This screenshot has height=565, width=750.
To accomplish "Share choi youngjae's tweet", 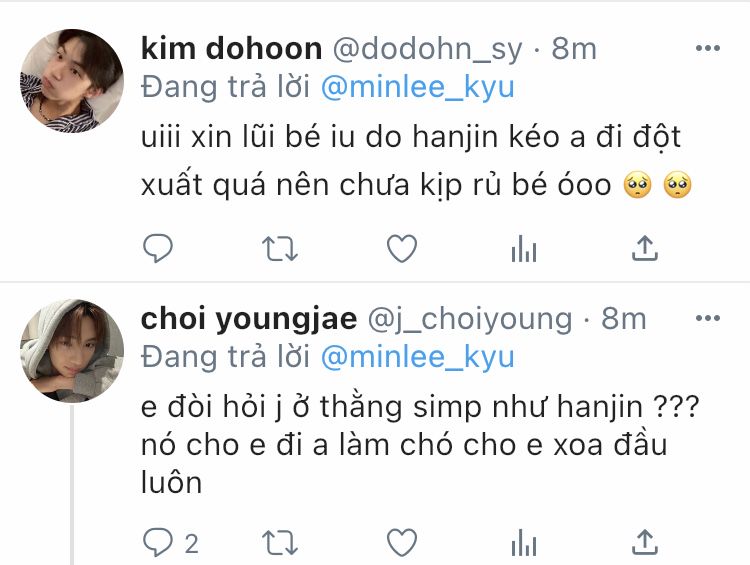I will pos(645,542).
